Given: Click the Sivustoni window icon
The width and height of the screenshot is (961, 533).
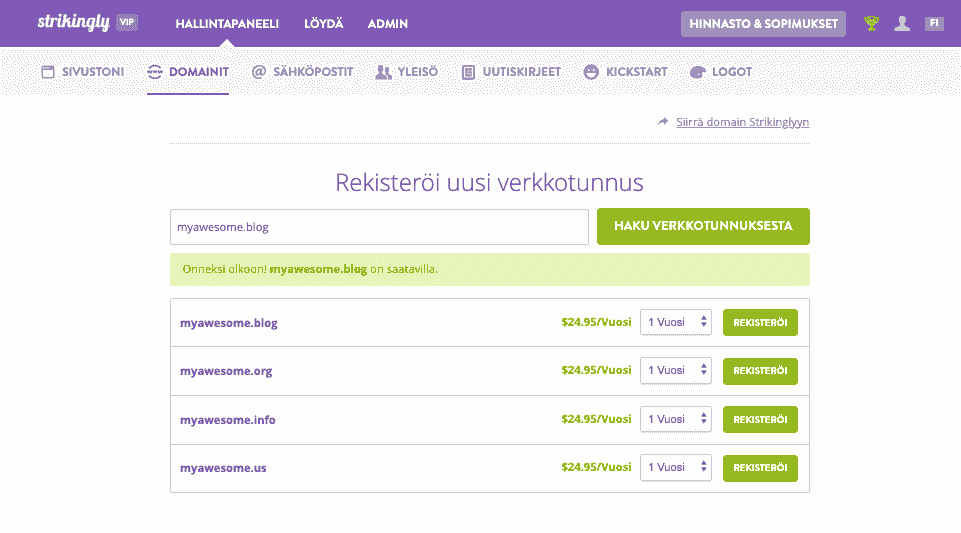Looking at the screenshot, I should (x=47, y=72).
